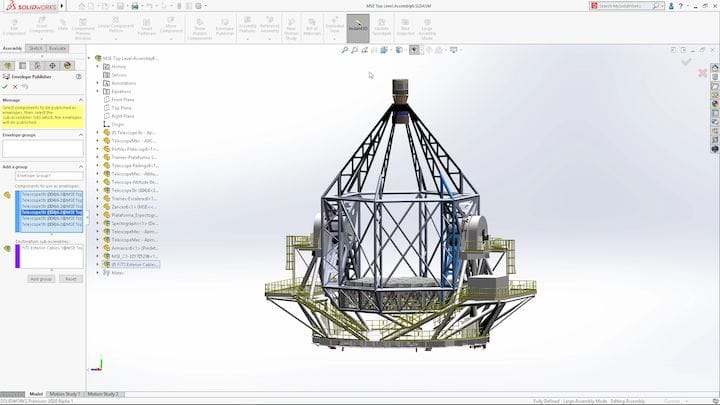720x405 pixels.
Task: Click the Search MySolidWorks box
Action: [x=626, y=6]
